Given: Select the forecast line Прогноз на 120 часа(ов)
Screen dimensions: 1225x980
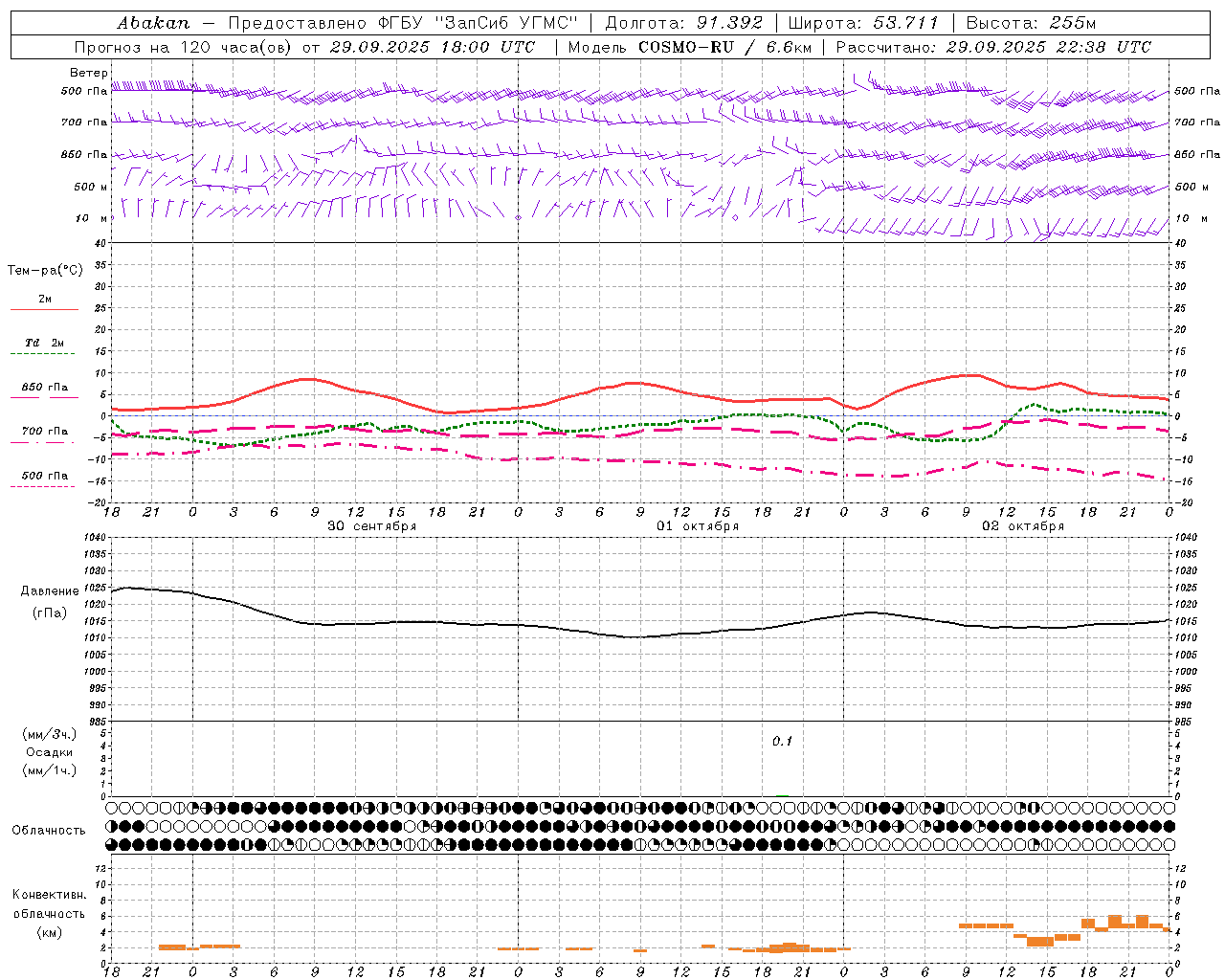Looking at the screenshot, I should [x=184, y=47].
